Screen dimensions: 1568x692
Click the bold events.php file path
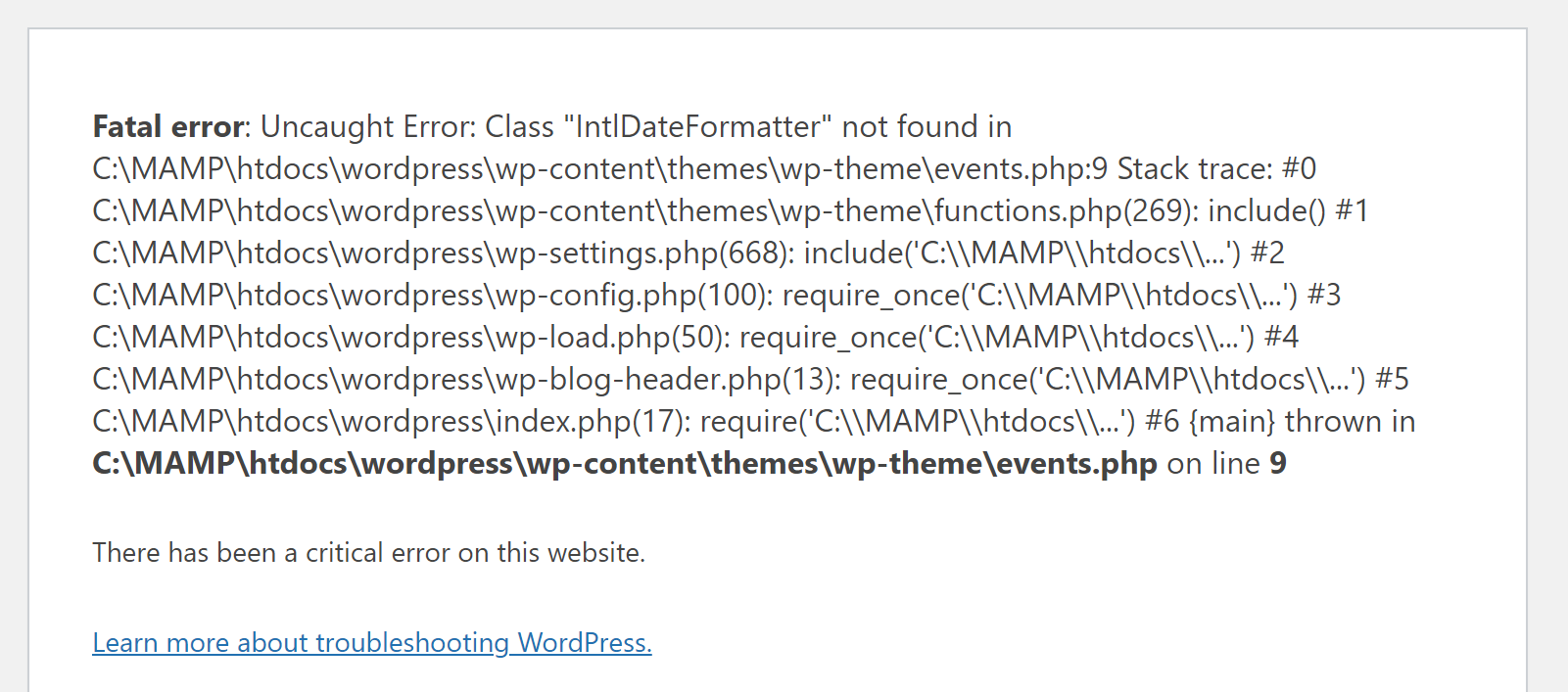point(625,464)
